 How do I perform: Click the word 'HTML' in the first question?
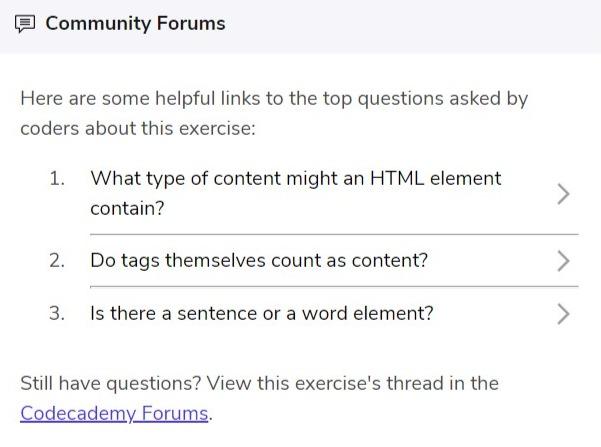coord(397,179)
